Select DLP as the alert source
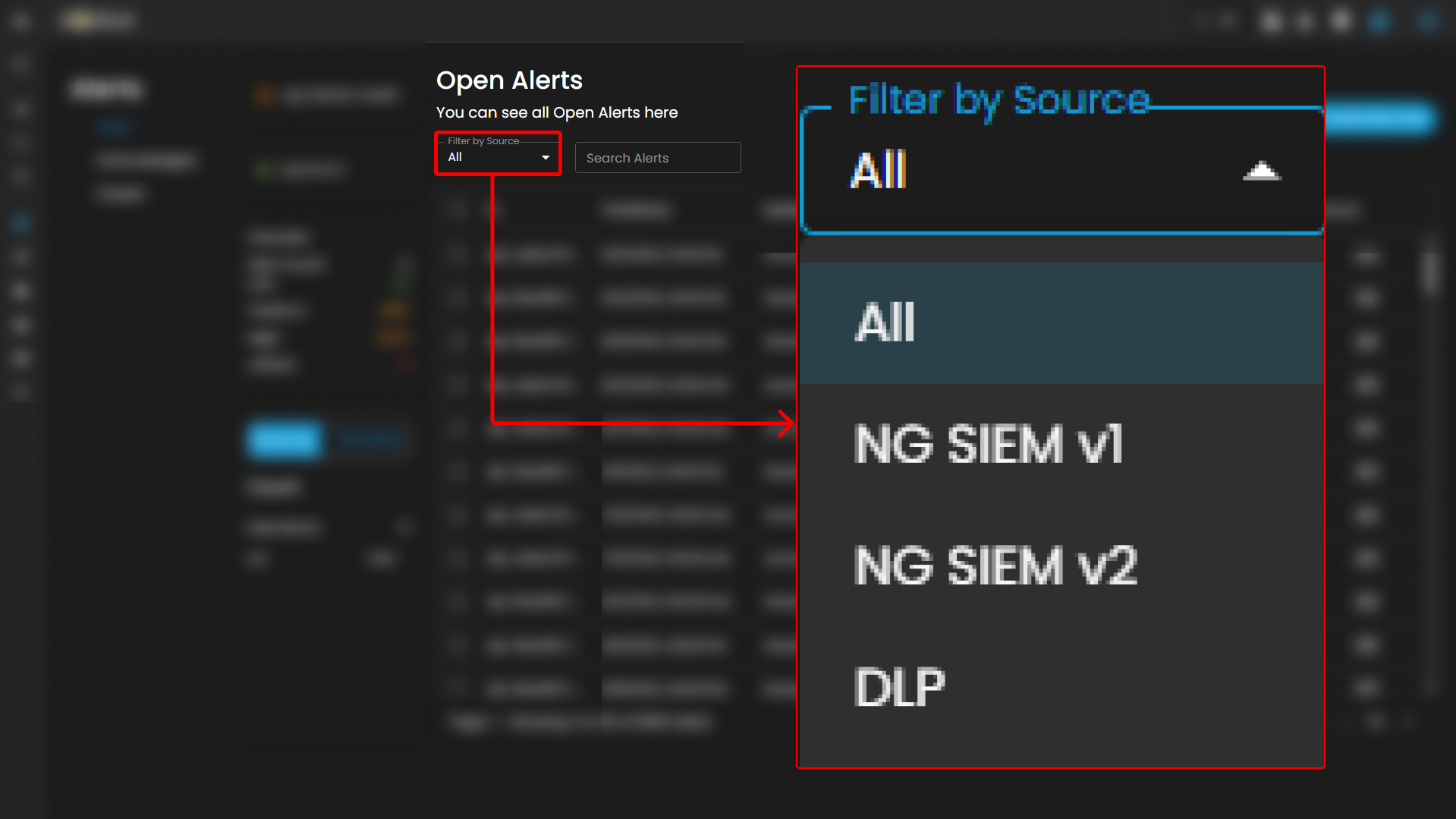 coord(1061,688)
